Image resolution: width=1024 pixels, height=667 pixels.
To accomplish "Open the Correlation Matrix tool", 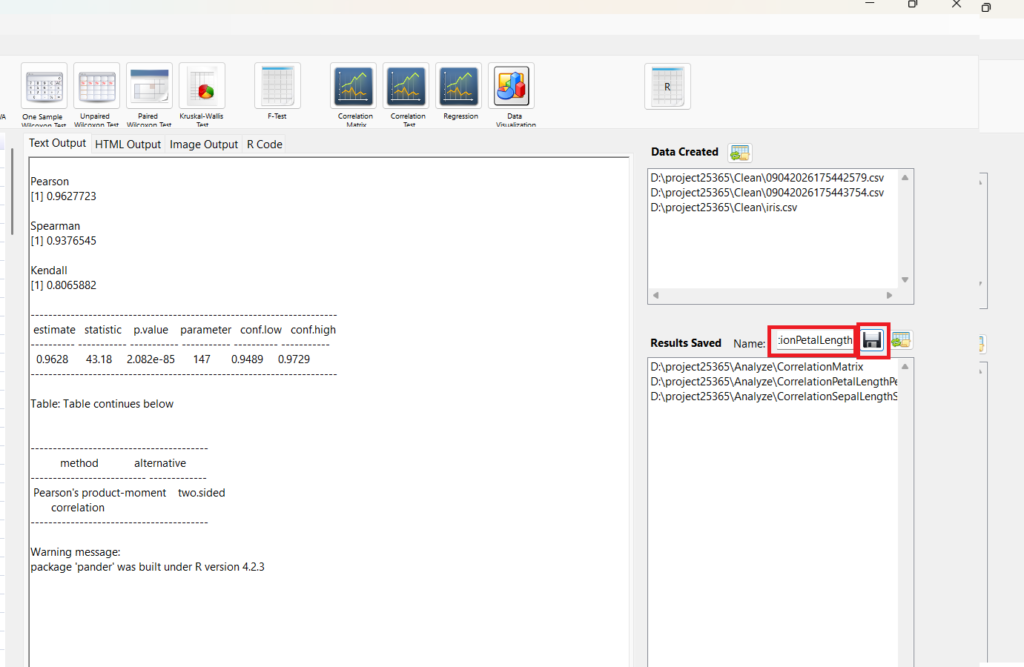I will pos(353,87).
